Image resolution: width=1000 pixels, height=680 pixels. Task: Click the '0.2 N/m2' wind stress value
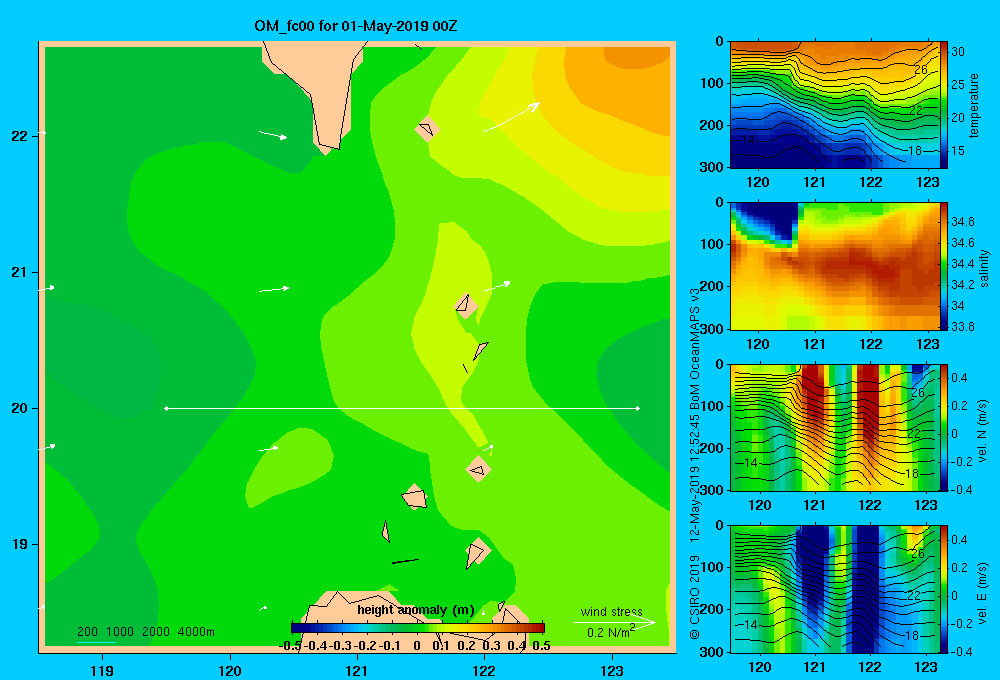click(x=610, y=632)
